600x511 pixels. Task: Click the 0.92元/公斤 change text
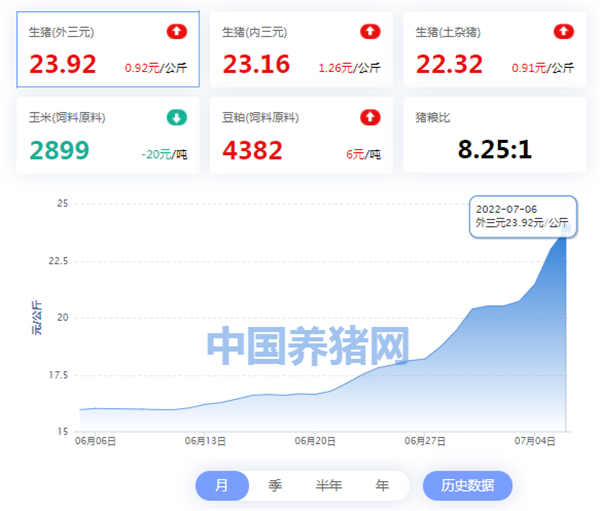[x=156, y=68]
